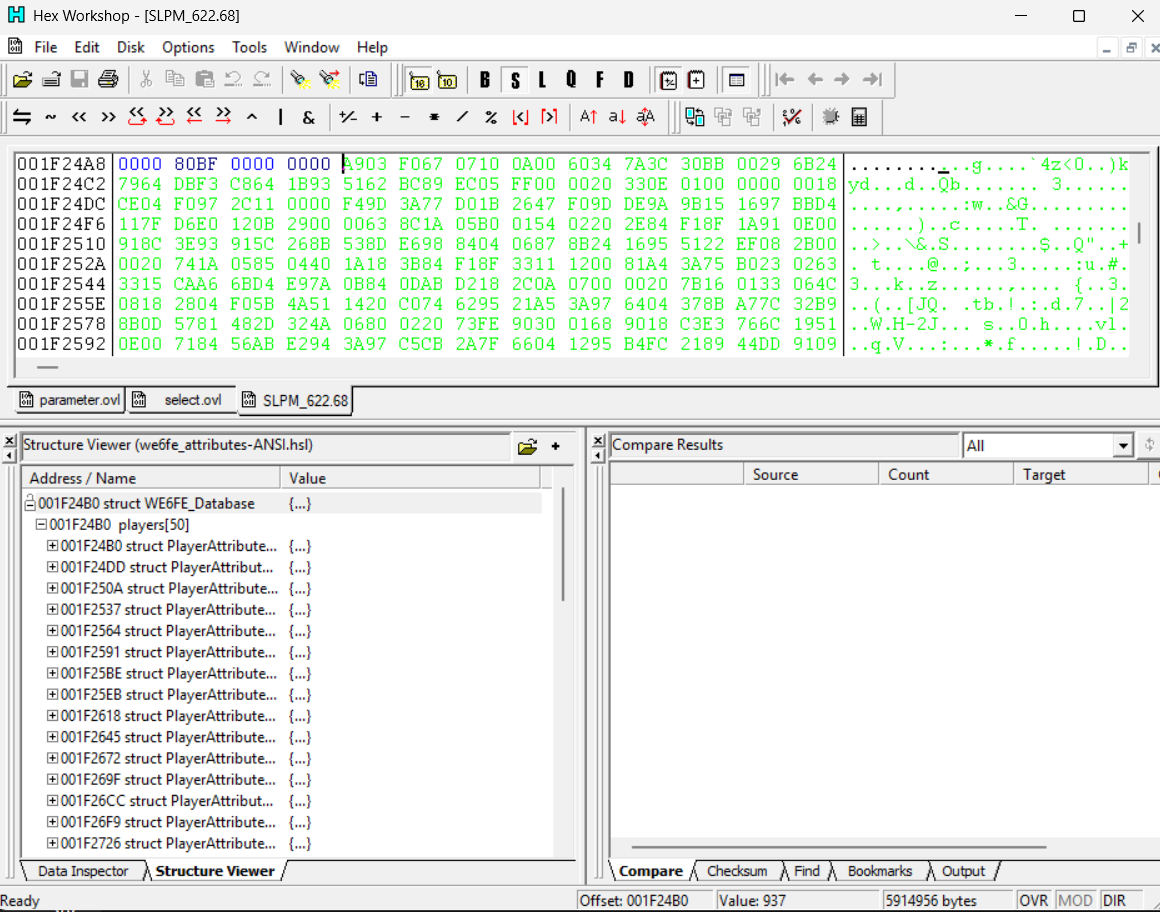Screen dimensions: 1160x912
Task: Collapse the players[50] array node
Action: pos(41,524)
